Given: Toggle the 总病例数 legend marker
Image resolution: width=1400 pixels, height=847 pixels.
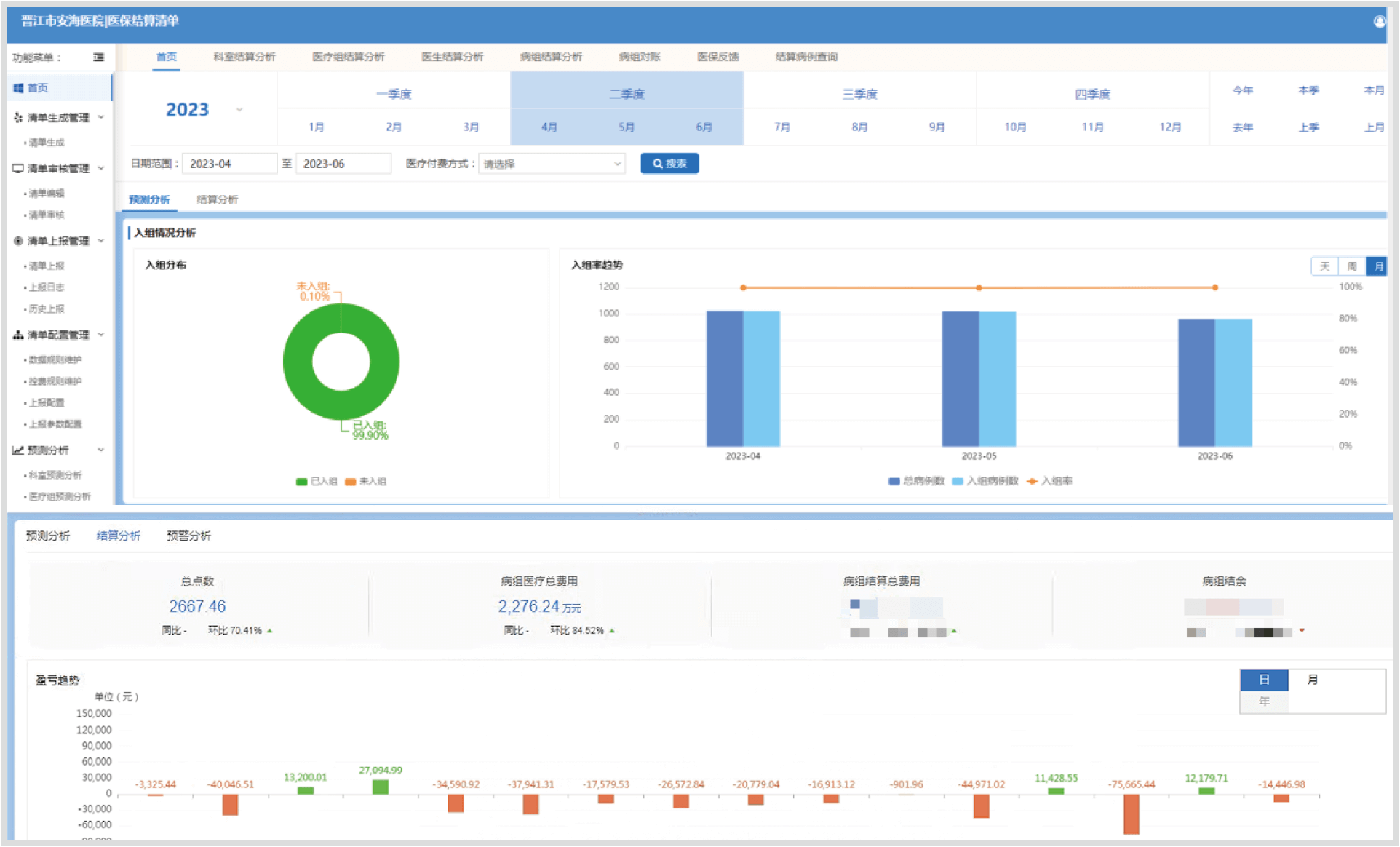Looking at the screenshot, I should point(894,481).
